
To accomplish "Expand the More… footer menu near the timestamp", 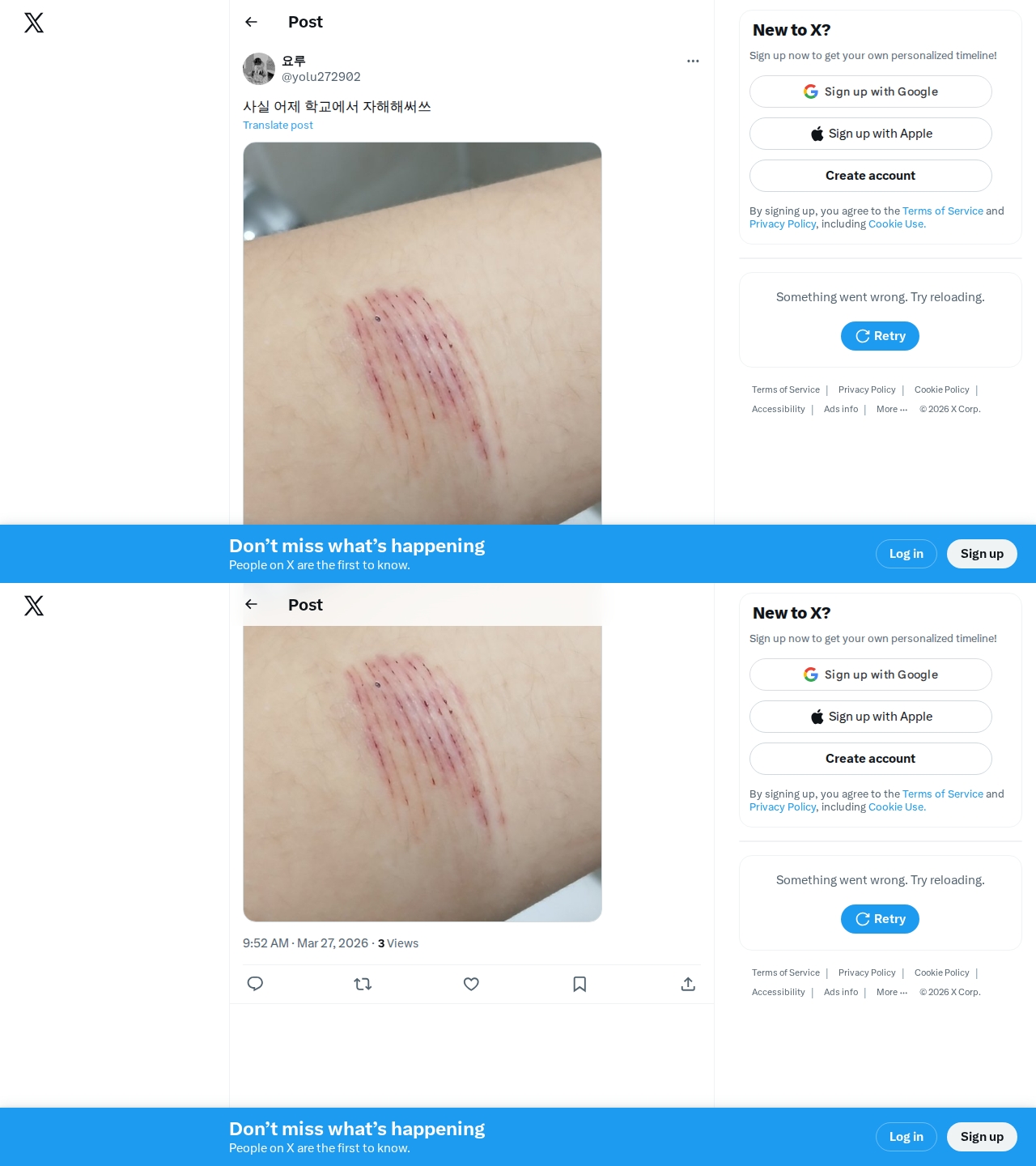I will [x=892, y=992].
